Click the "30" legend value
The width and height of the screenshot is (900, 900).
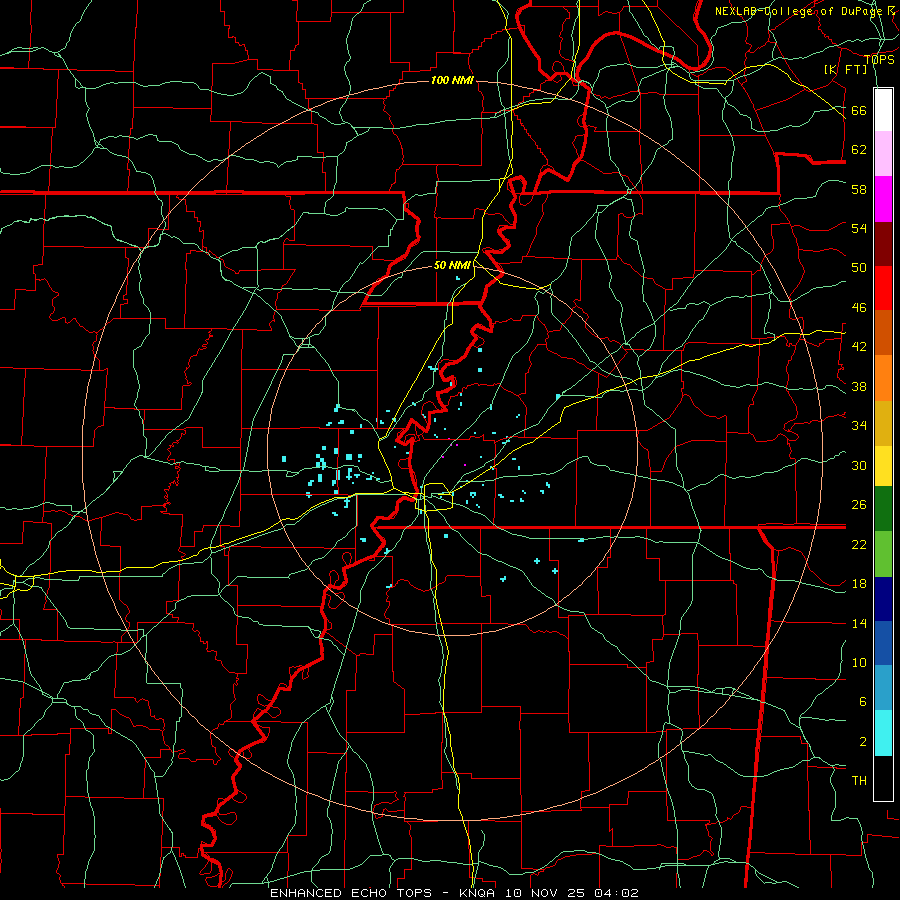click(859, 465)
